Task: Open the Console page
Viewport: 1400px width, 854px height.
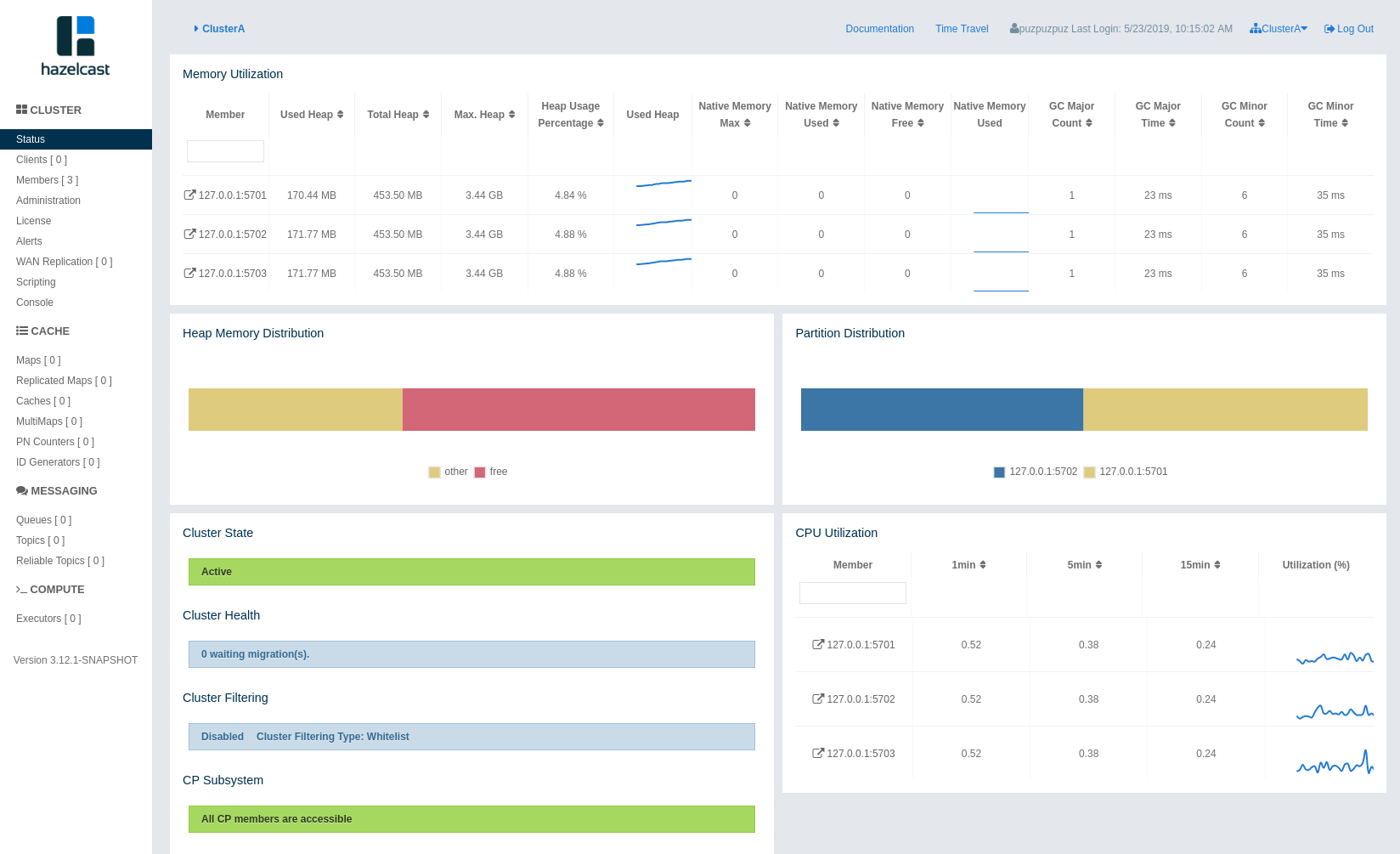Action: point(35,303)
